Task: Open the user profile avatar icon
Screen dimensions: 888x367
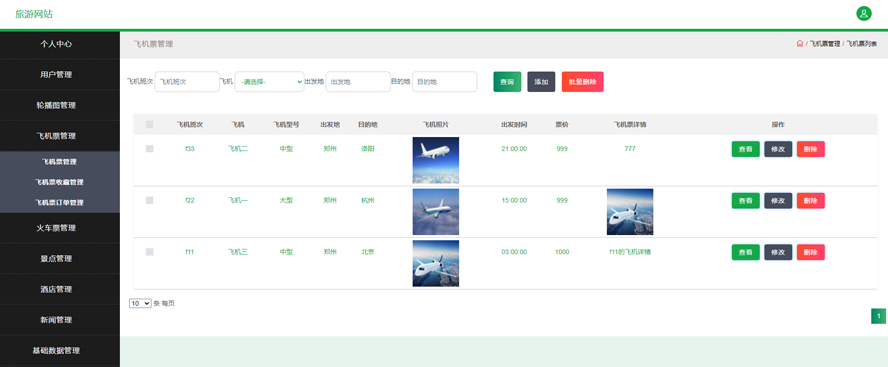Action: (864, 14)
